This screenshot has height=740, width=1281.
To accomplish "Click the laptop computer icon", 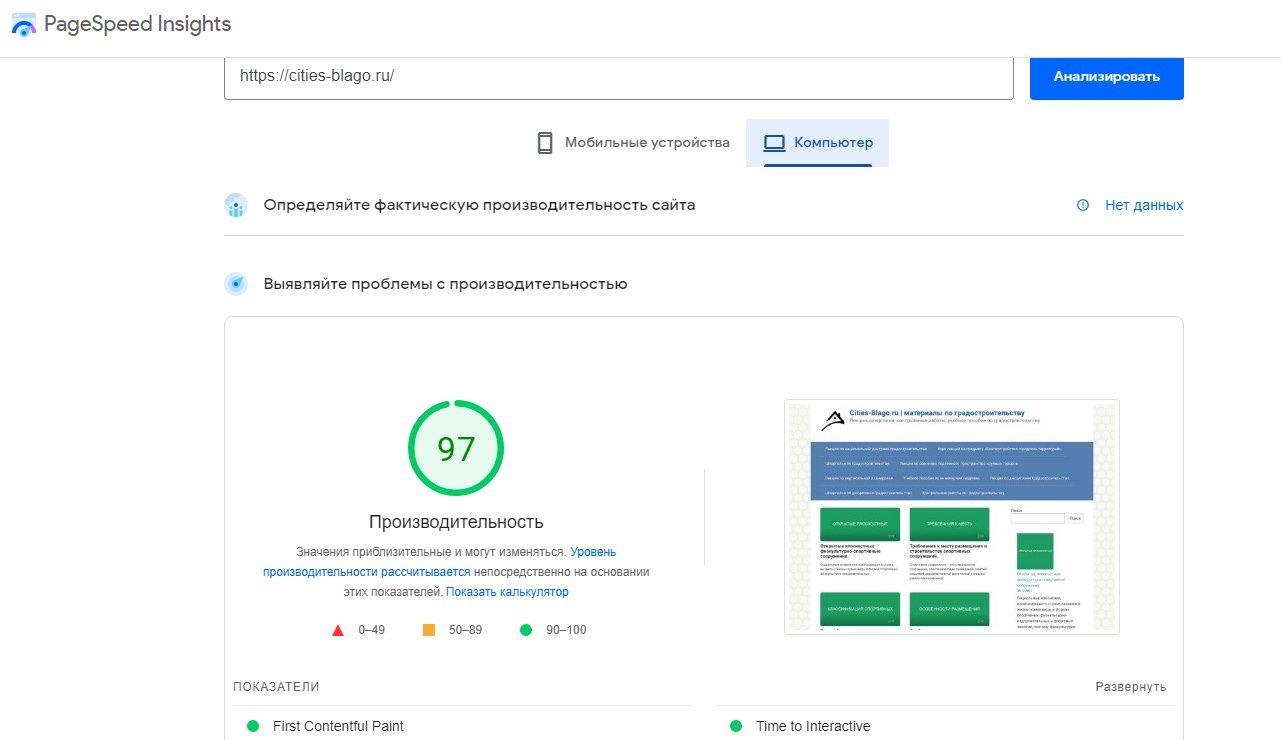I will (x=774, y=143).
